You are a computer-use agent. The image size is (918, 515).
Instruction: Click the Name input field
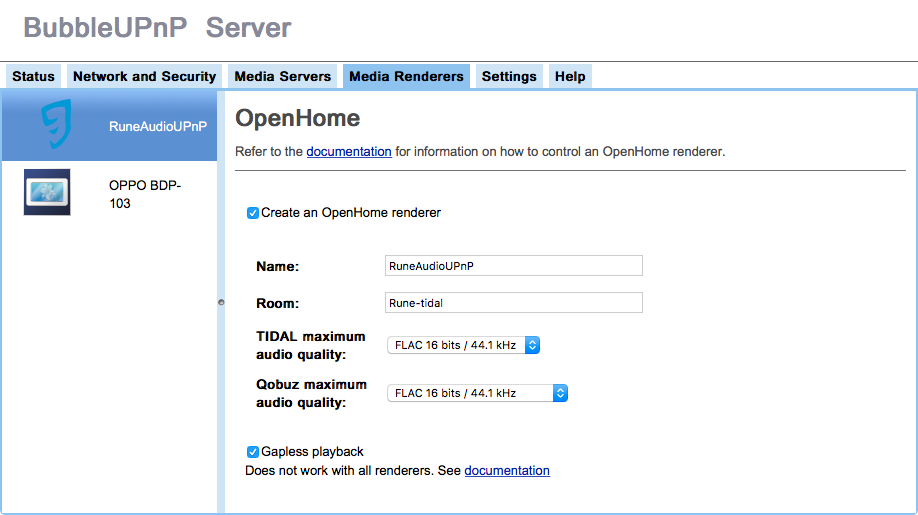(x=513, y=266)
